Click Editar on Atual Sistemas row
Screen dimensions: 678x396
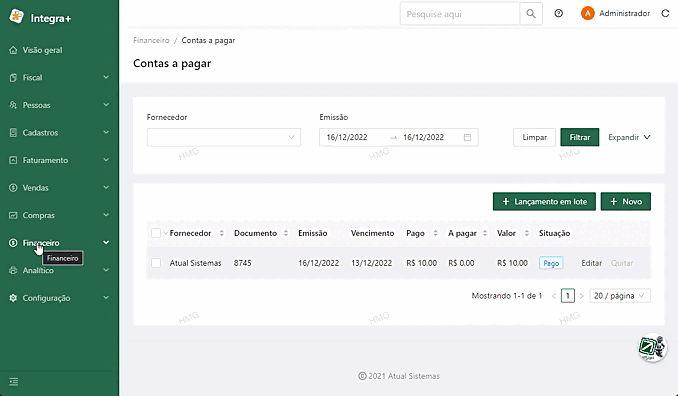coord(592,263)
